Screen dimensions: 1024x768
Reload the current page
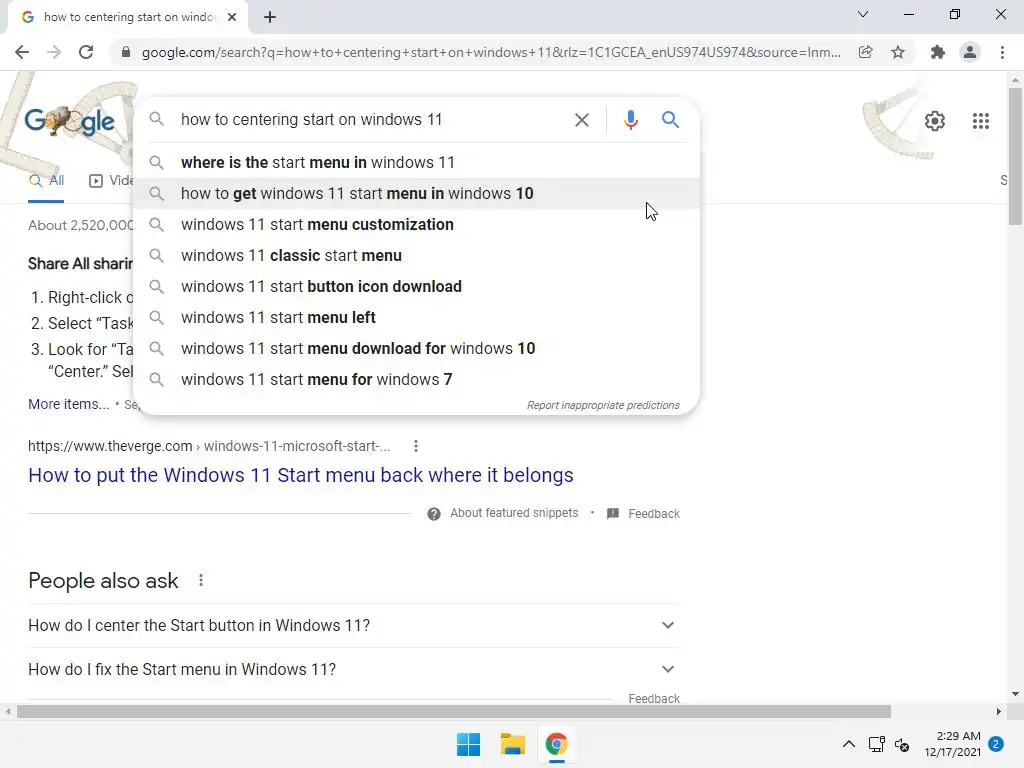(x=86, y=52)
